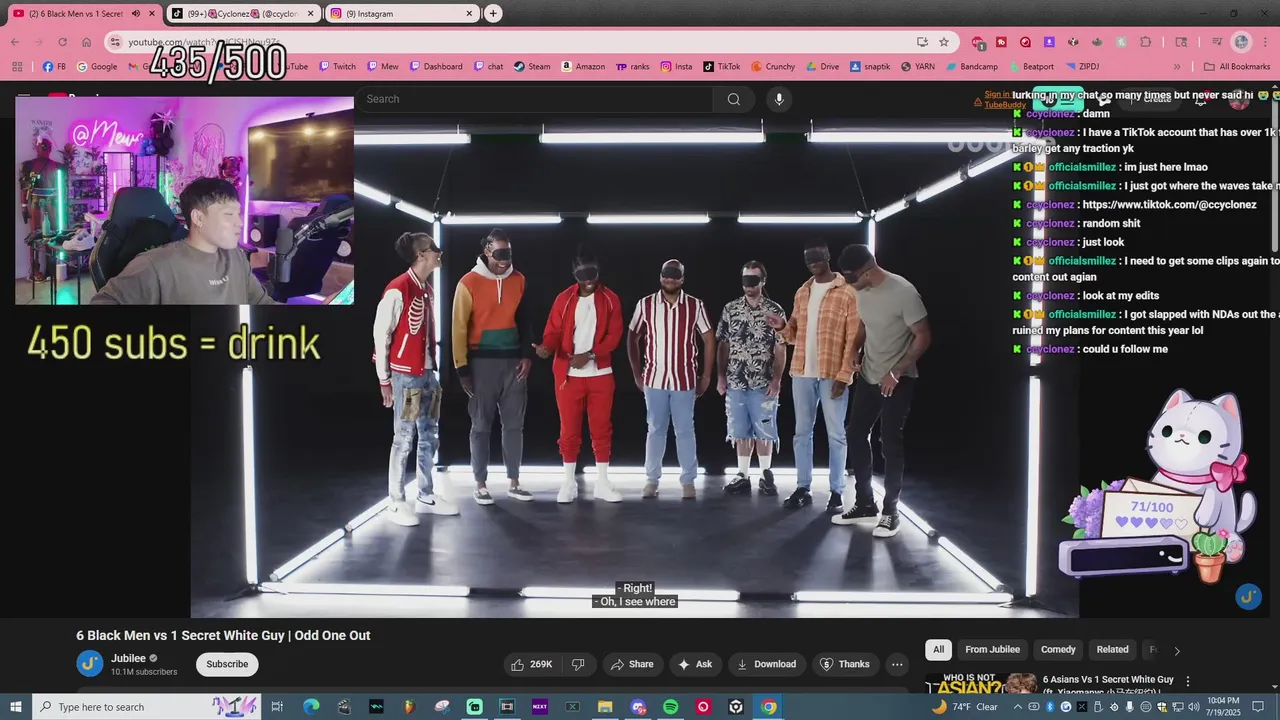Open the Drive bookmark

pos(822,67)
